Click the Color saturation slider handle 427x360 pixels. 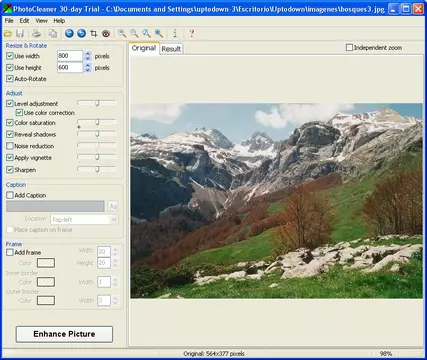click(97, 122)
